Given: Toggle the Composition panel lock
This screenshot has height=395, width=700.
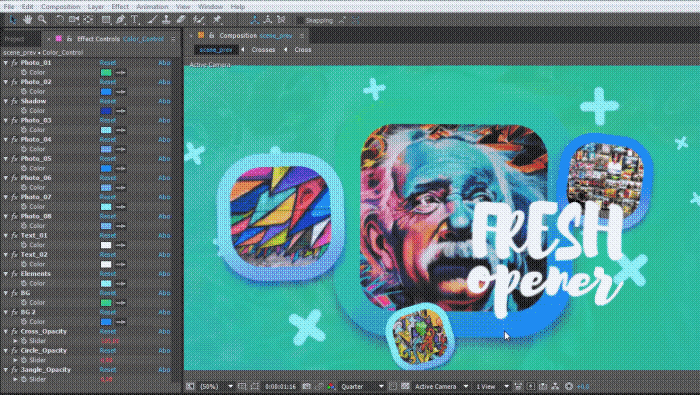Looking at the screenshot, I should pyautogui.click(x=212, y=35).
